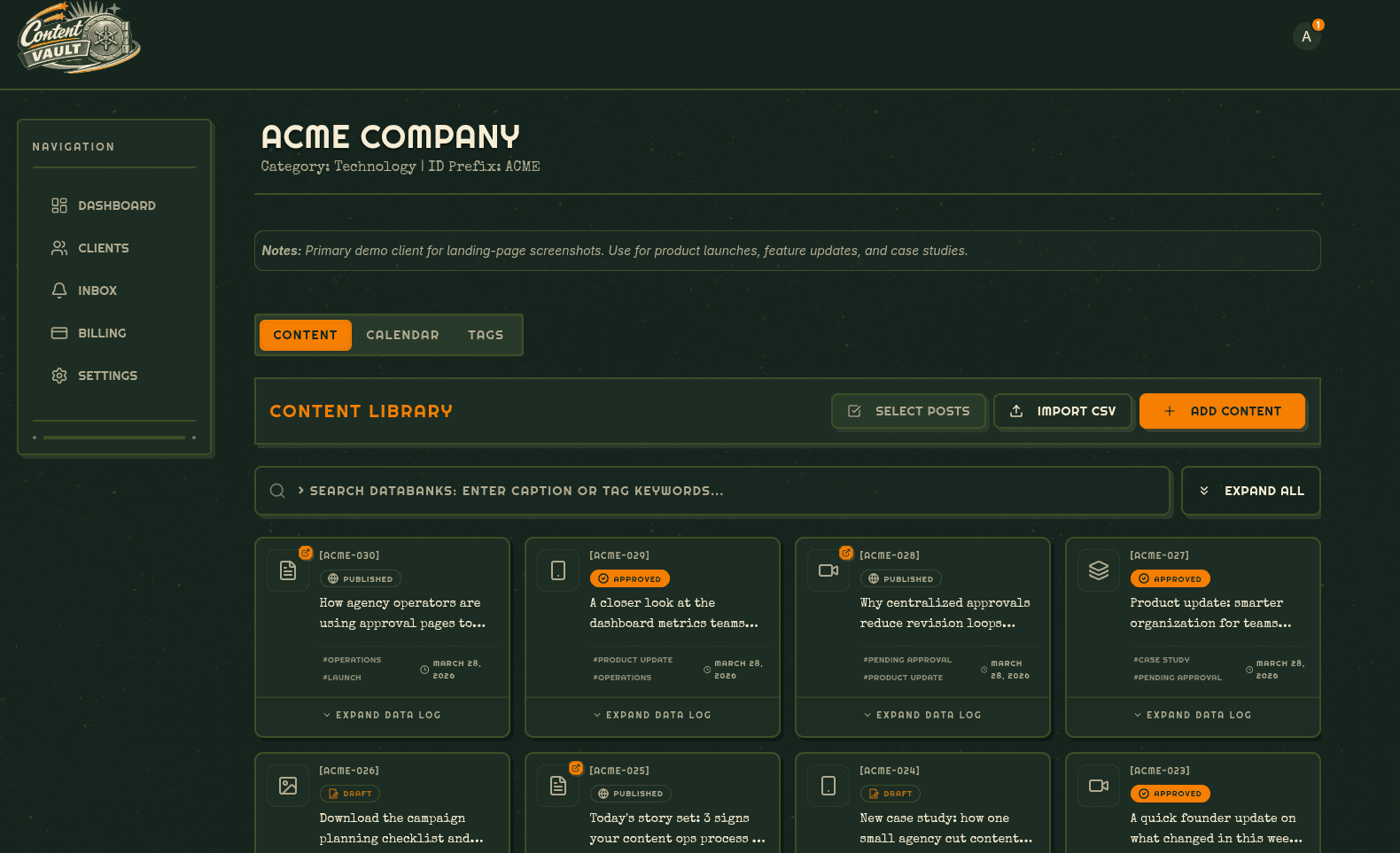Expand data log for ACME-028

pos(922,715)
